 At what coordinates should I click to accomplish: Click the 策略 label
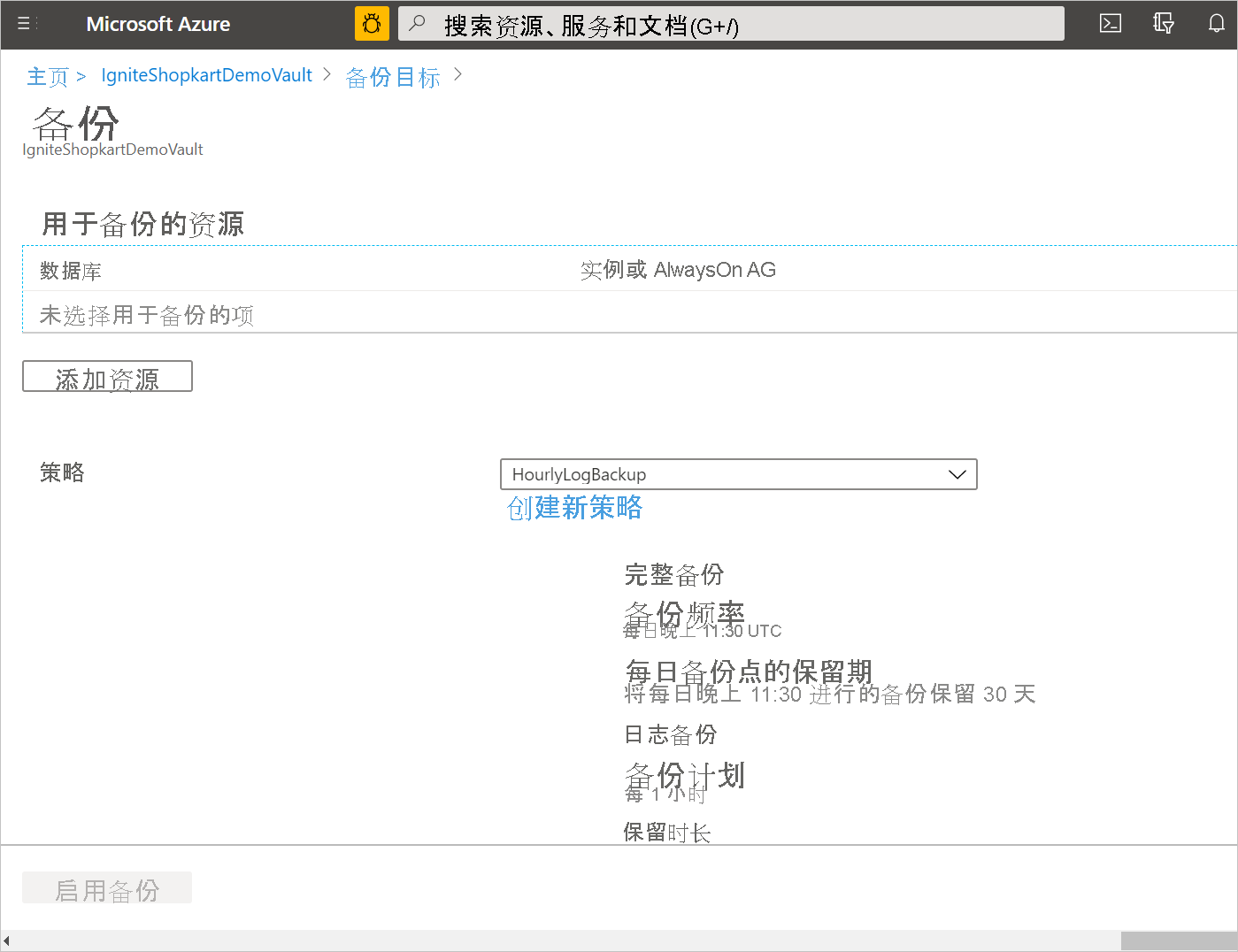click(62, 472)
